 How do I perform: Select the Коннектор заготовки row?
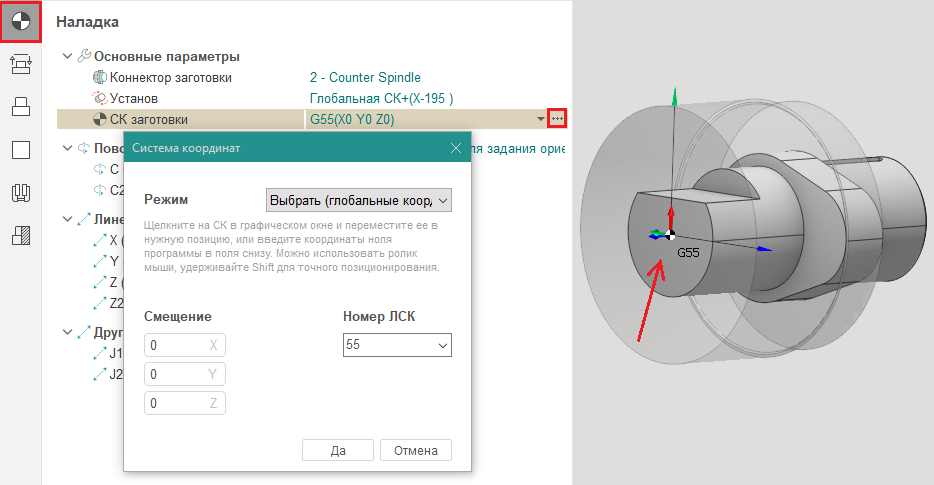(x=170, y=78)
